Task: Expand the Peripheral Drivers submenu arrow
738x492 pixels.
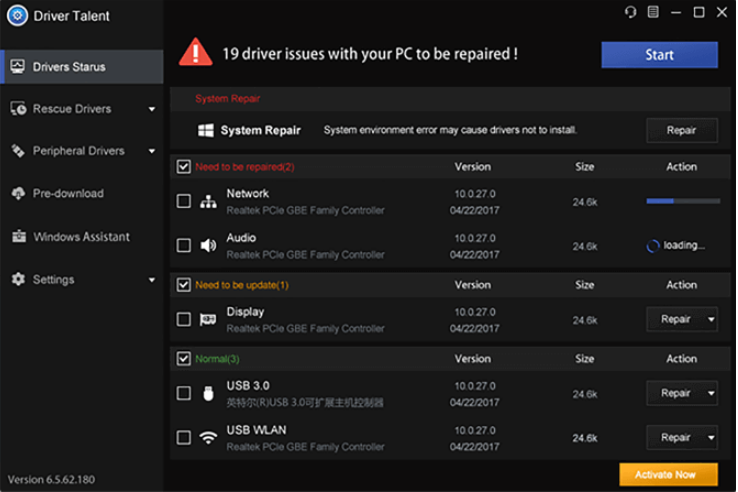Action: coord(152,151)
